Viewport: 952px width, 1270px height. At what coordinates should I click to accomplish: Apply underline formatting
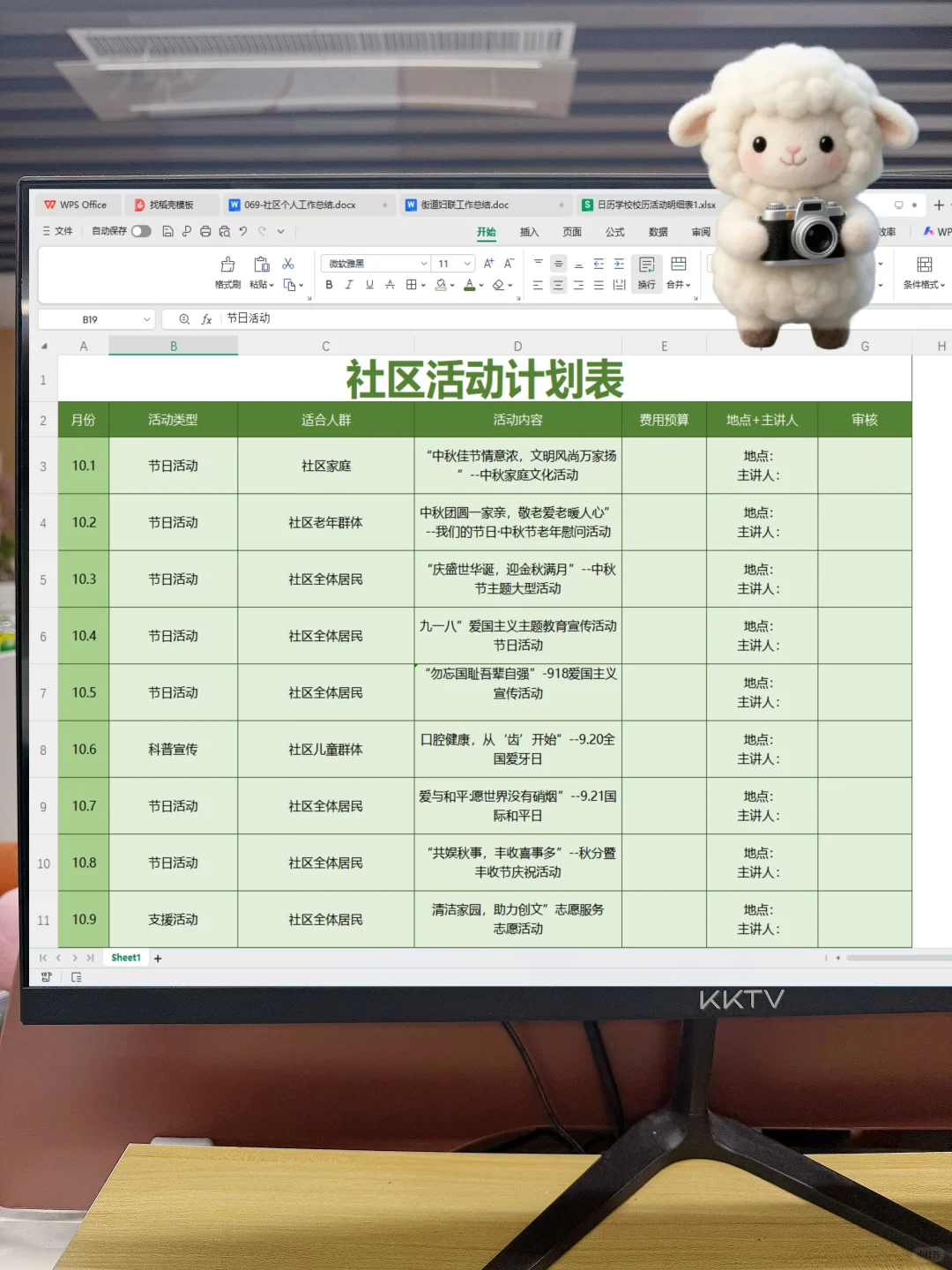(x=369, y=285)
